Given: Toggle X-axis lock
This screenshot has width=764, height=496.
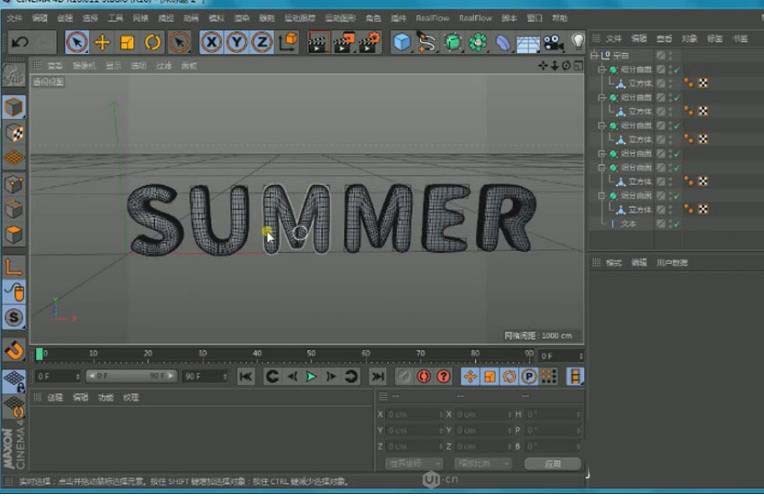Looking at the screenshot, I should (x=211, y=42).
